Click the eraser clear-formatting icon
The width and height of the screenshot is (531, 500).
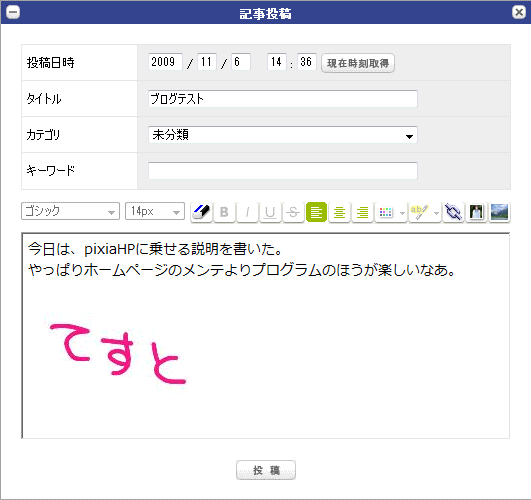coord(201,212)
